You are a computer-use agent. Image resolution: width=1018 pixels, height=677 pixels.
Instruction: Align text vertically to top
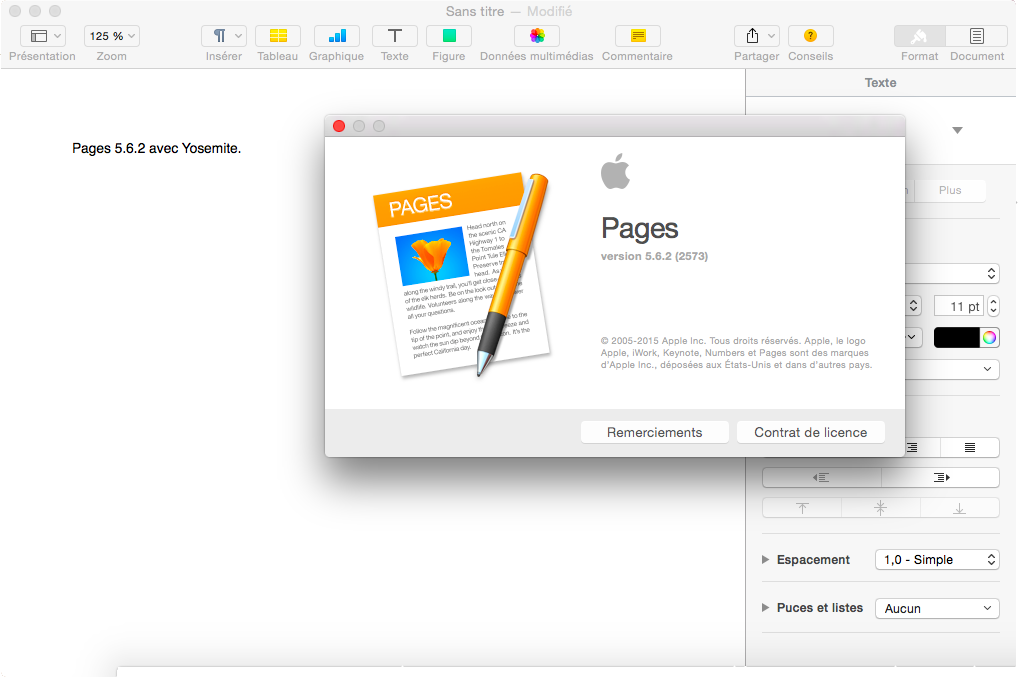tap(802, 508)
